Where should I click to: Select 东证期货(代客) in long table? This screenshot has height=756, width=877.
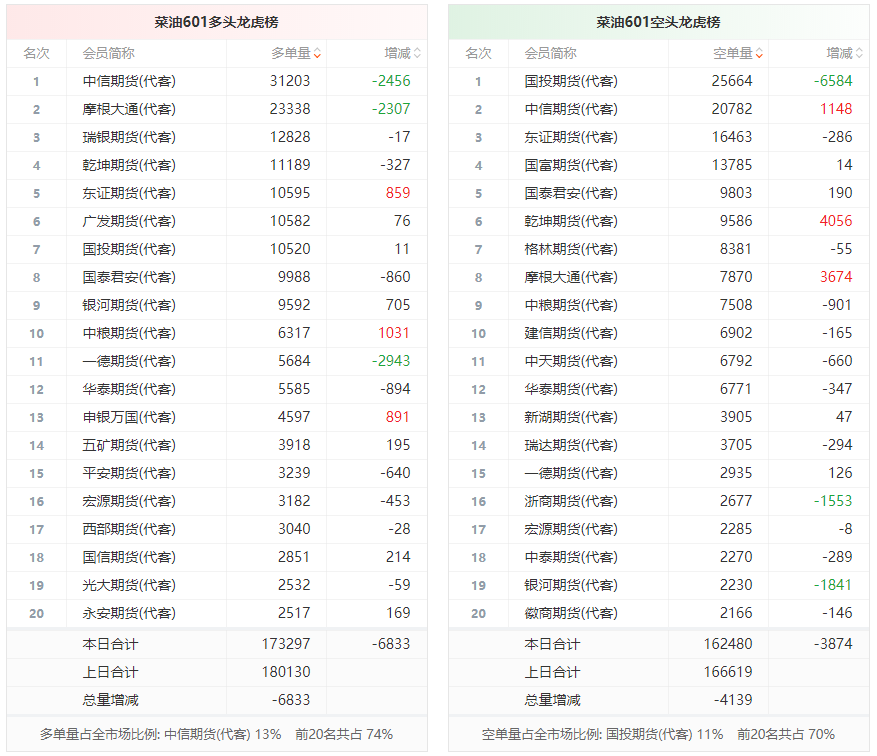[129, 193]
